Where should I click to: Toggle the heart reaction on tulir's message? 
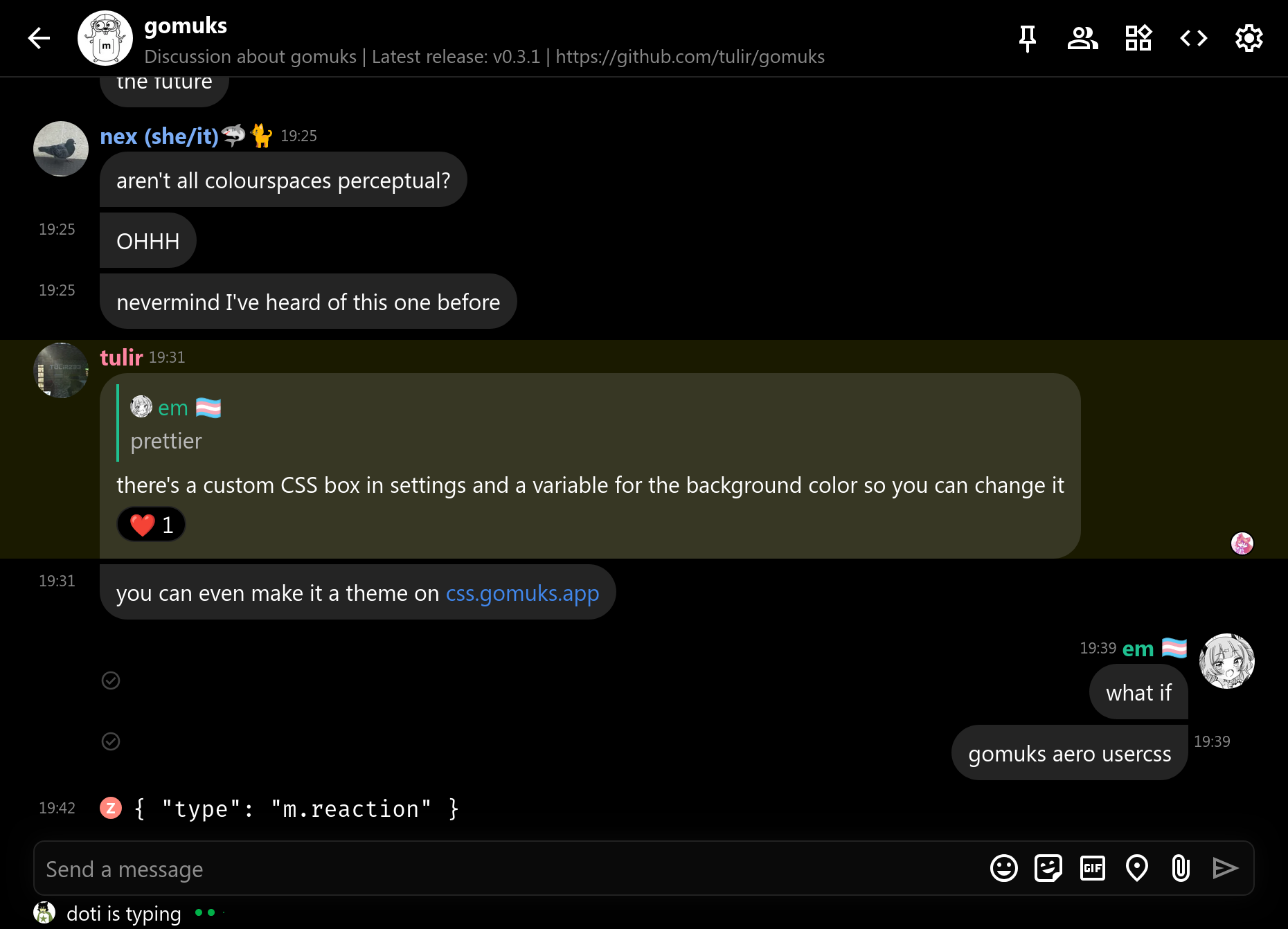(x=152, y=525)
